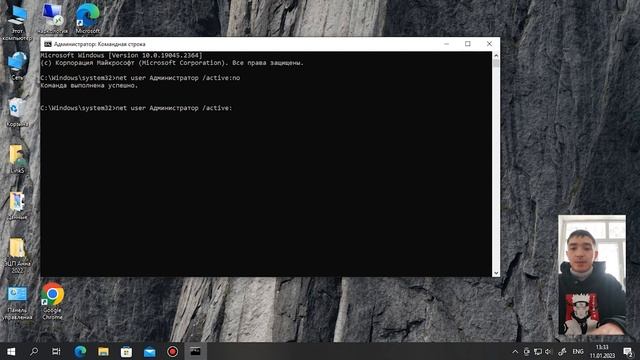The width and height of the screenshot is (640, 360).
Task: Click the Command Prompt scrollbar down arrow
Action: [496, 273]
